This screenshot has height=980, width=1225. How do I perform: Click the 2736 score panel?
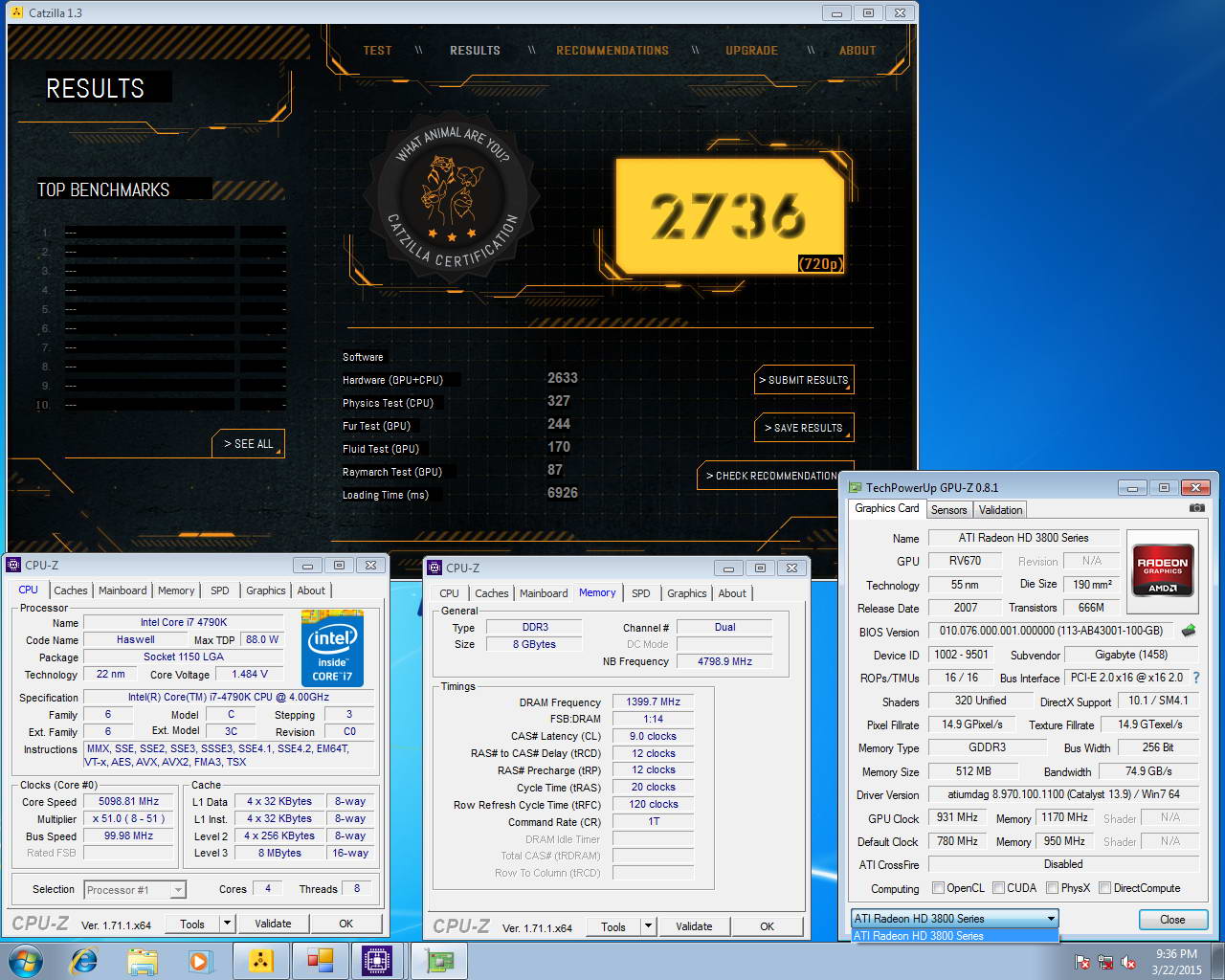[730, 216]
